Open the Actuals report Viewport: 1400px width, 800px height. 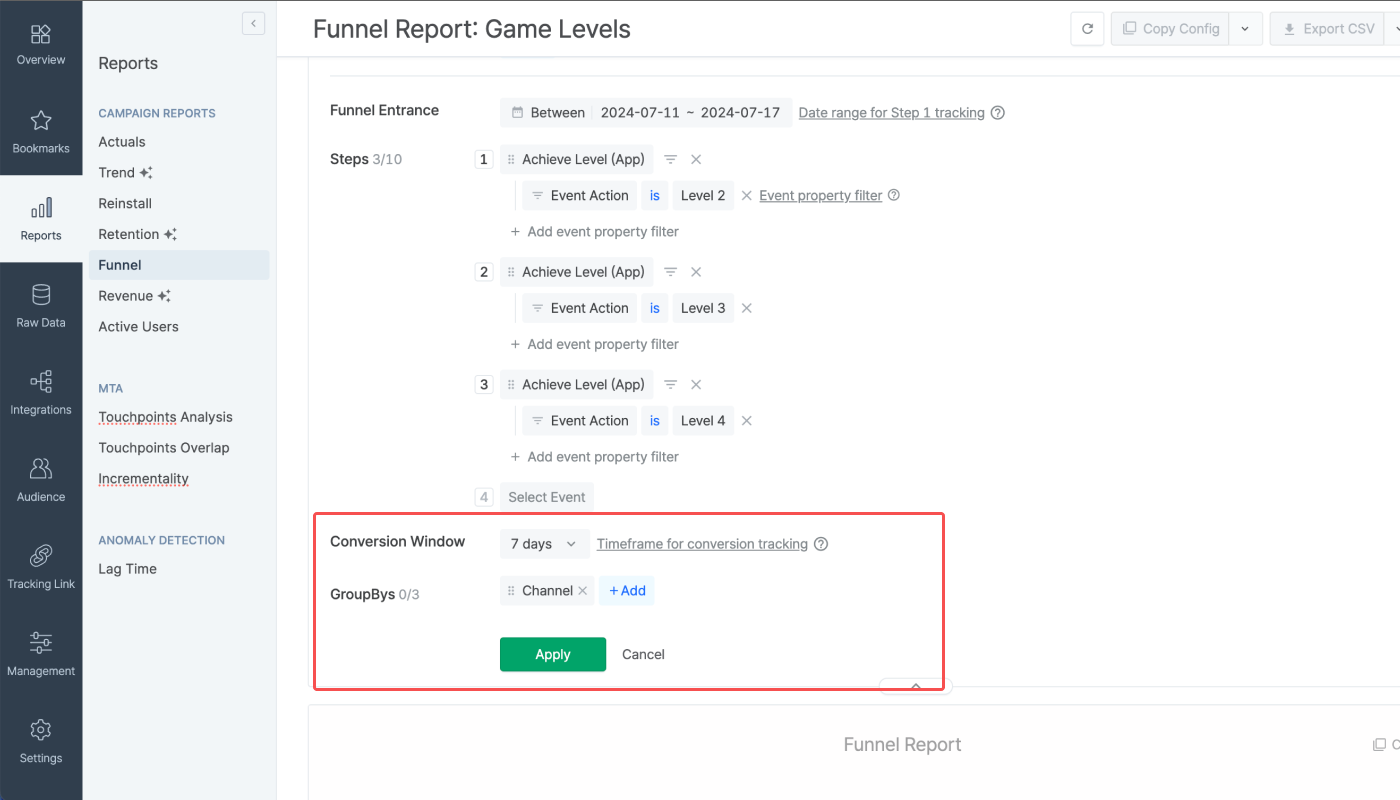tap(122, 142)
